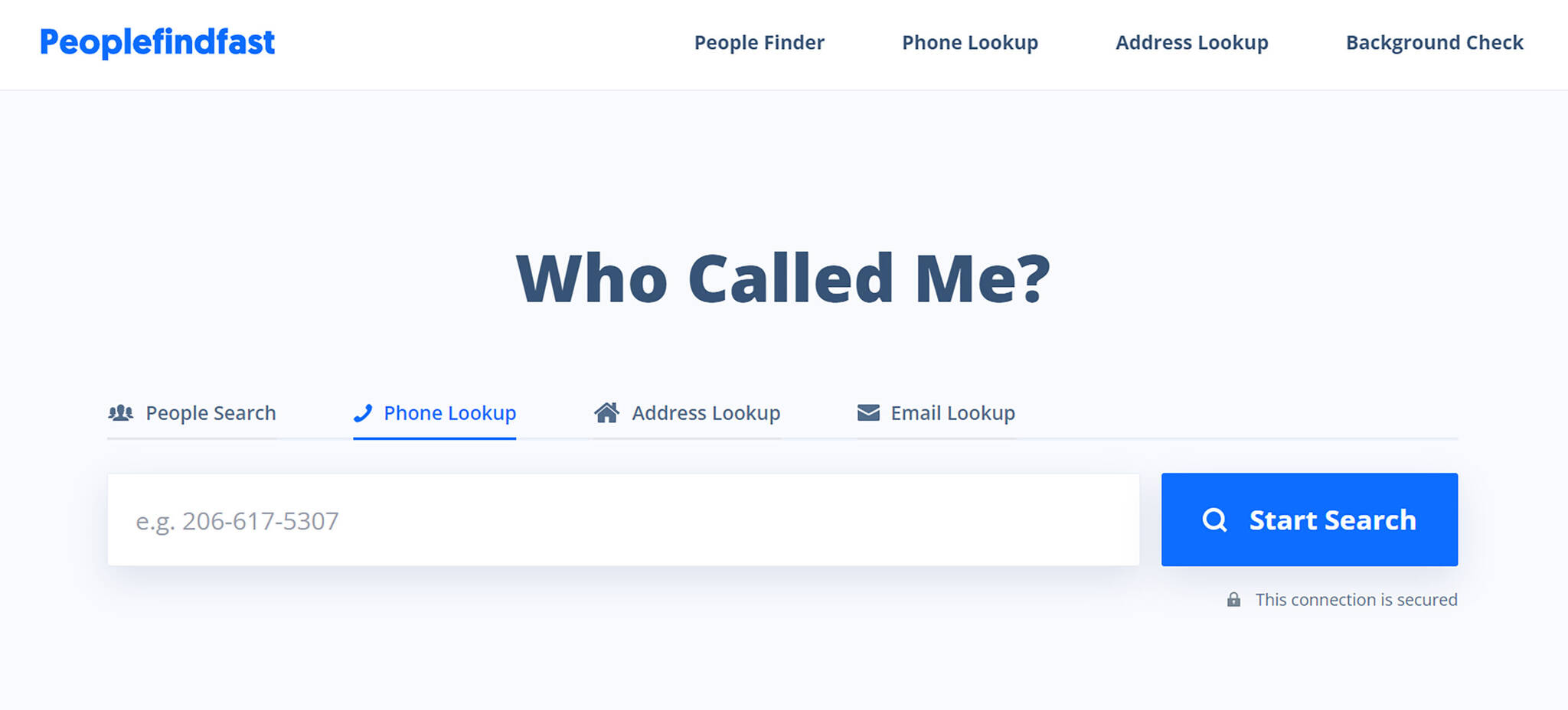Click the envelope icon for Email Lookup

click(868, 413)
